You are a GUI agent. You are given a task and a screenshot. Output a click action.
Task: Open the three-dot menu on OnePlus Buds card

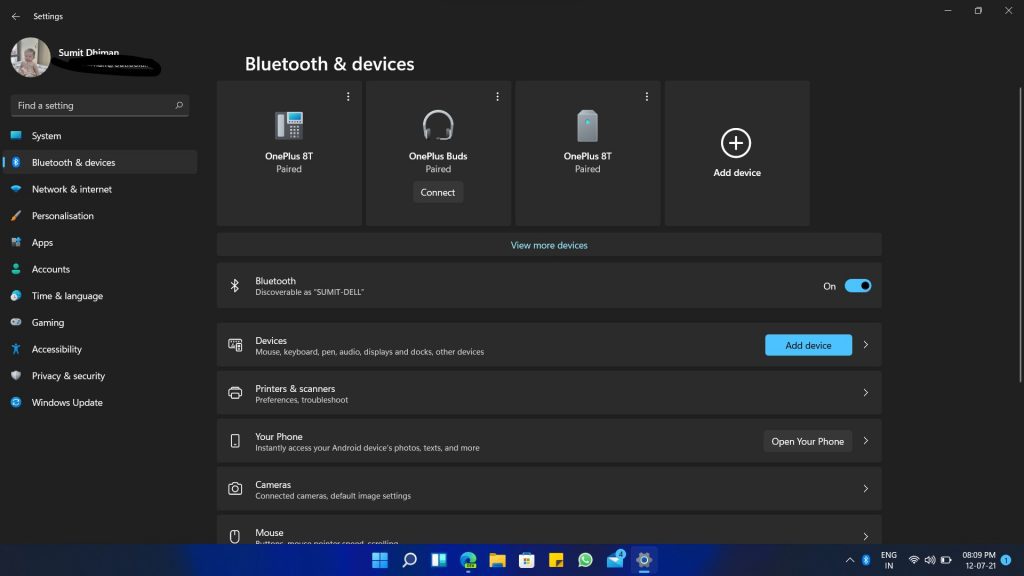pyautogui.click(x=497, y=97)
